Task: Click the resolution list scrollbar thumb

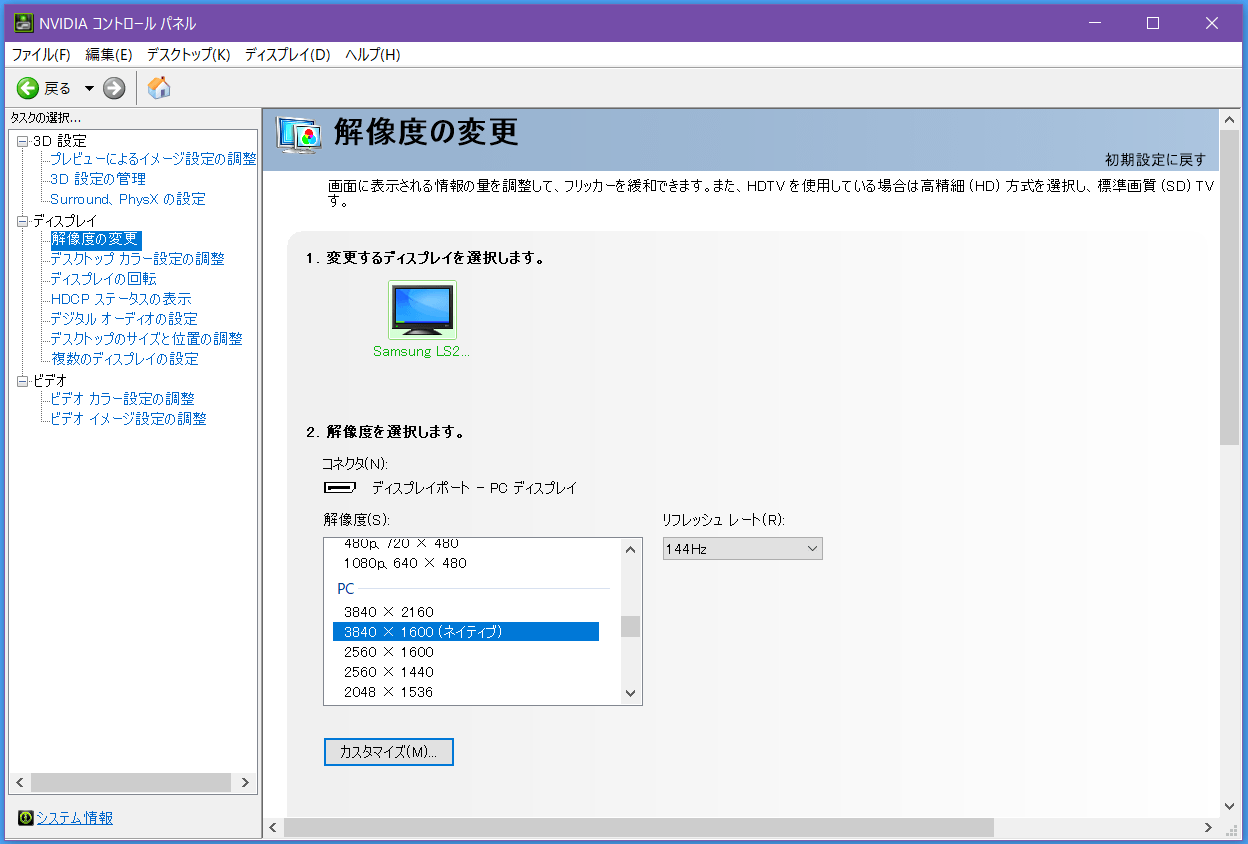Action: (x=630, y=626)
